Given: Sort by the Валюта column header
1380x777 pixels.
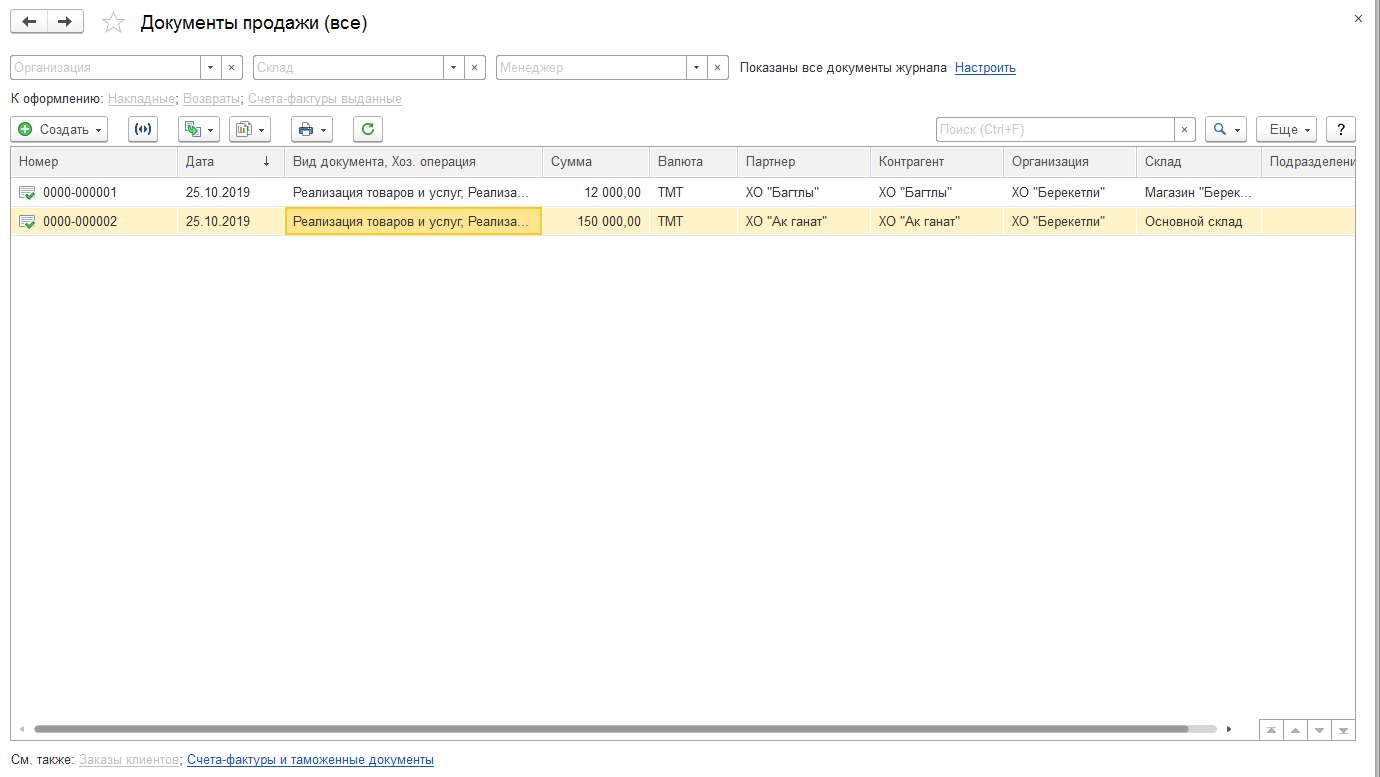Looking at the screenshot, I should tap(693, 161).
